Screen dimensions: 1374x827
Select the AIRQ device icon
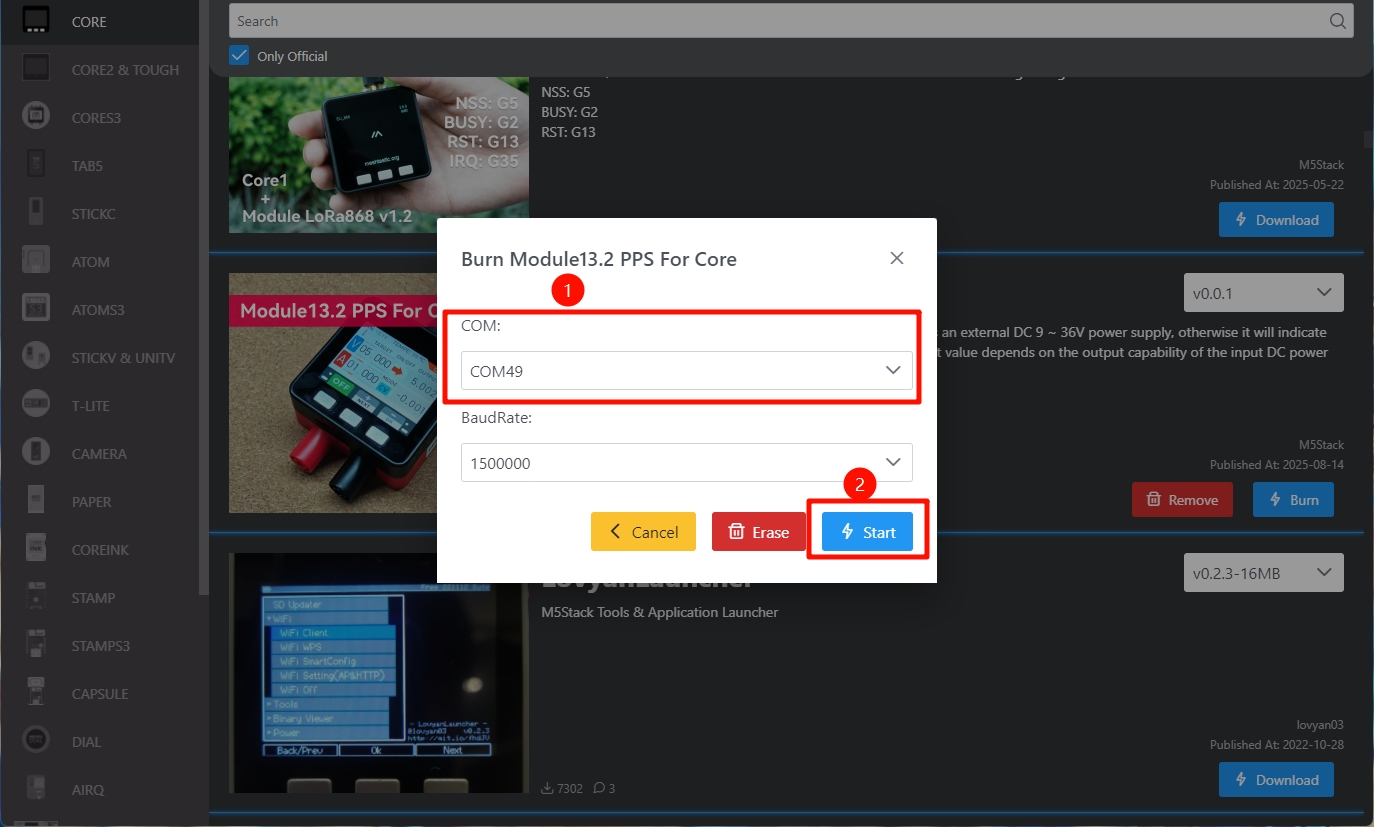36,789
